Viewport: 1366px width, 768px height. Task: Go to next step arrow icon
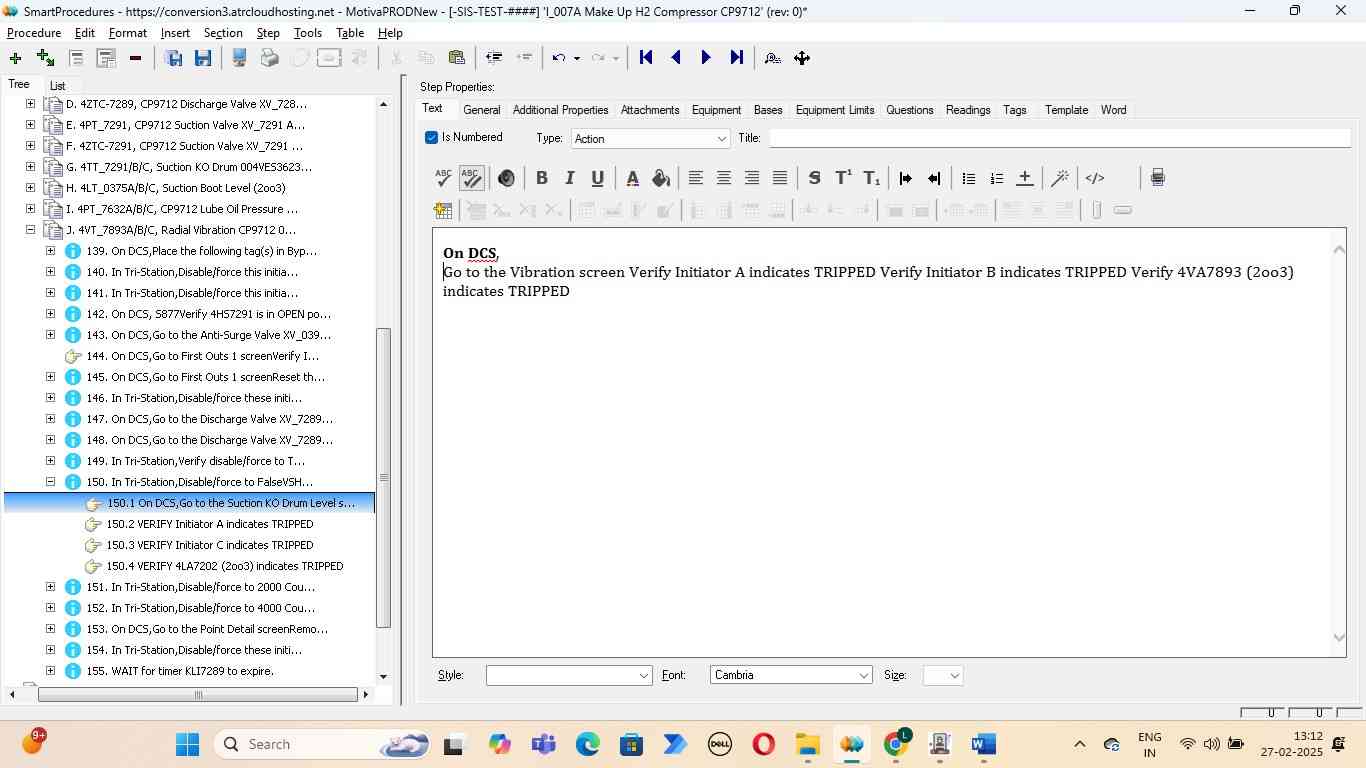(706, 58)
